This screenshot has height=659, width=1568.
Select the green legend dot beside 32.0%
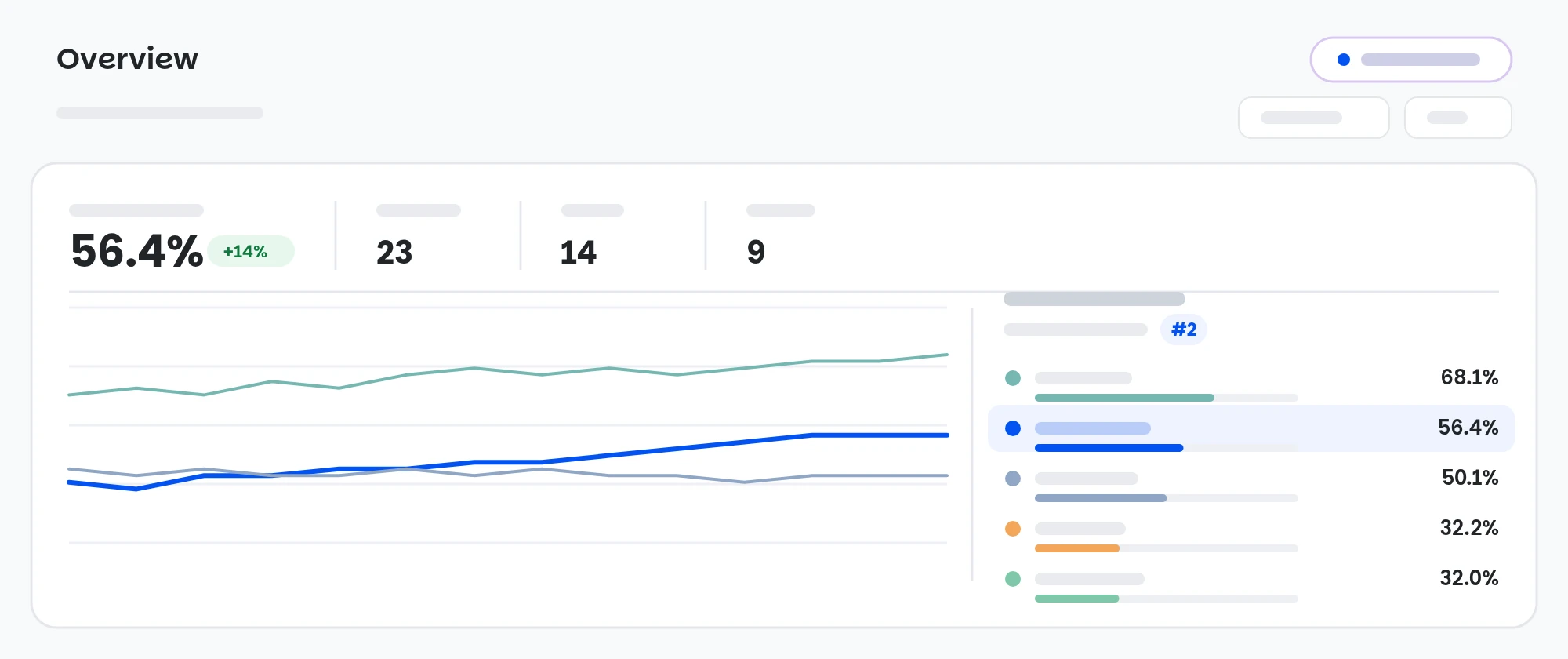pyautogui.click(x=1013, y=579)
